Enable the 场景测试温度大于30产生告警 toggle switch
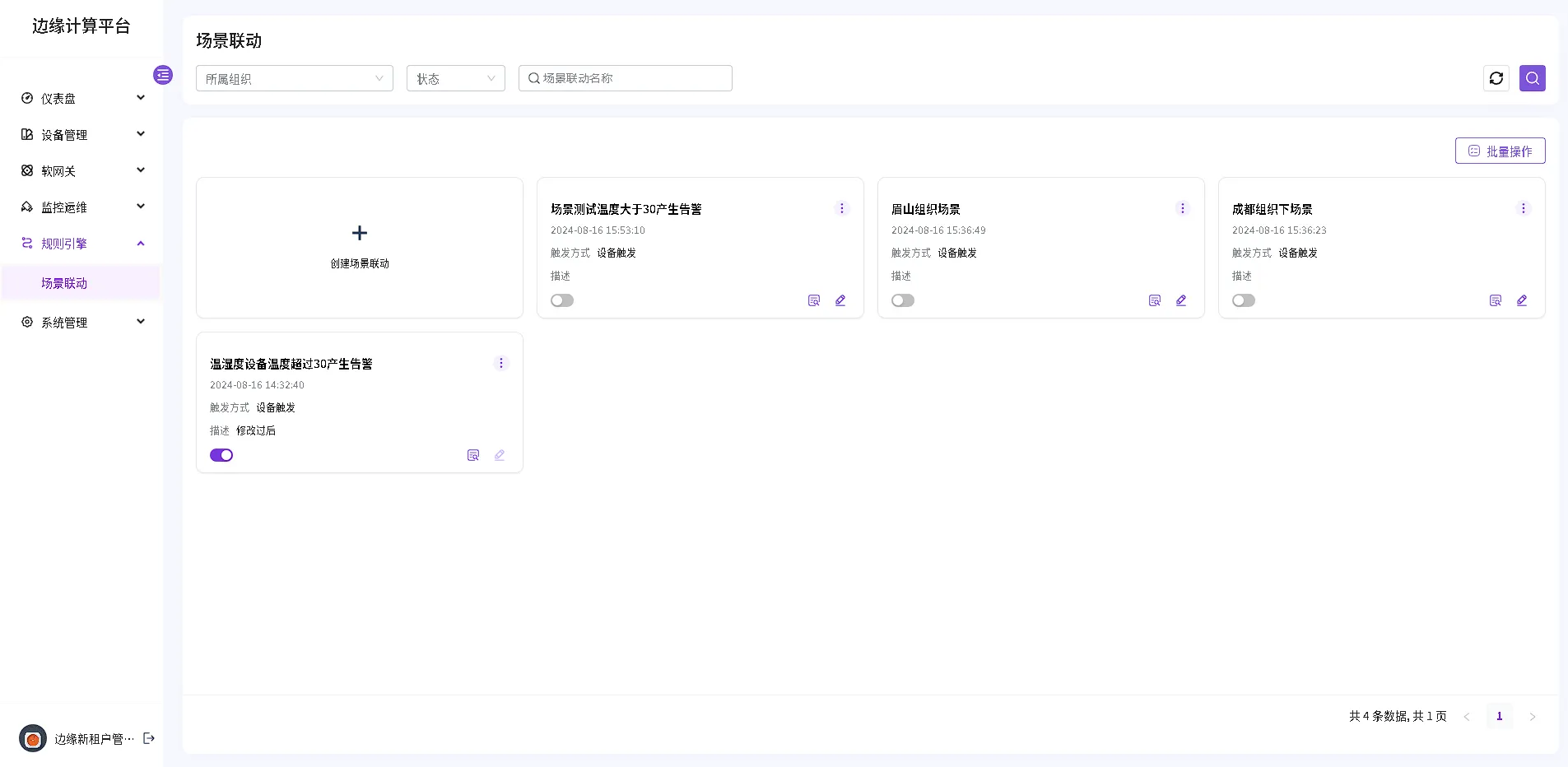1568x767 pixels. point(562,300)
